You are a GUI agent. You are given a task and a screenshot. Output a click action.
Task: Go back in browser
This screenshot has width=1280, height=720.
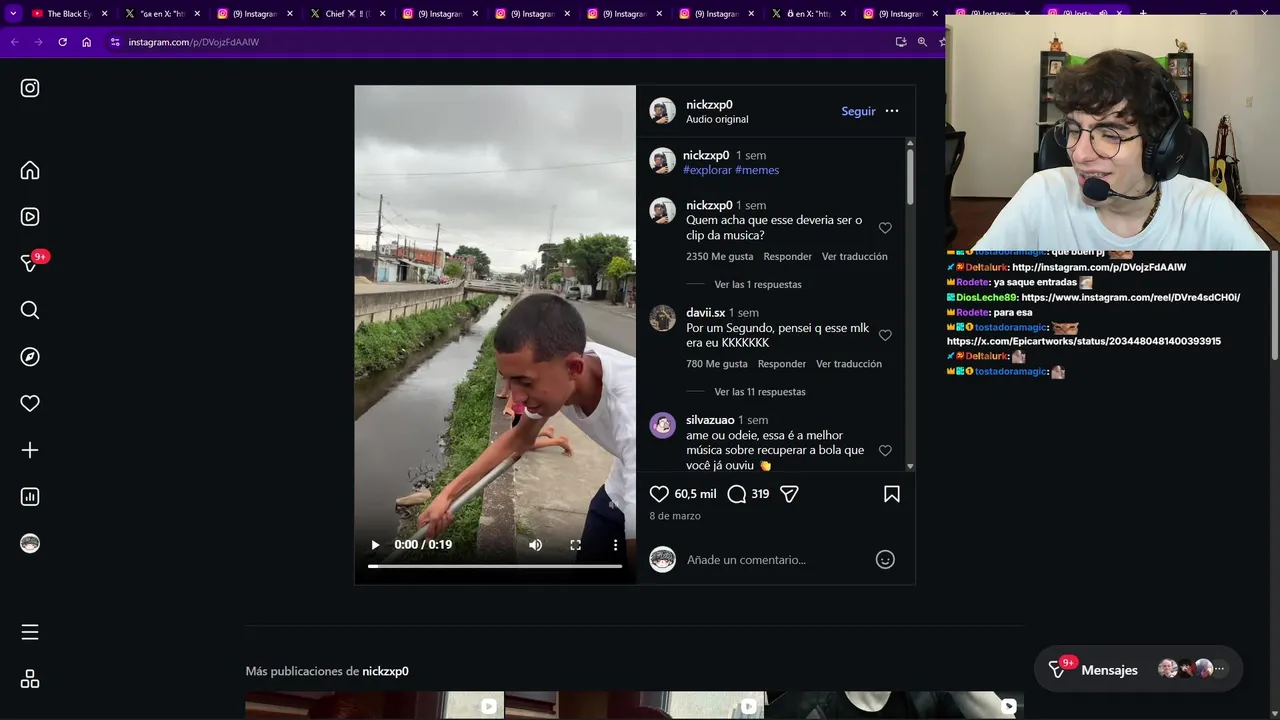click(x=14, y=42)
